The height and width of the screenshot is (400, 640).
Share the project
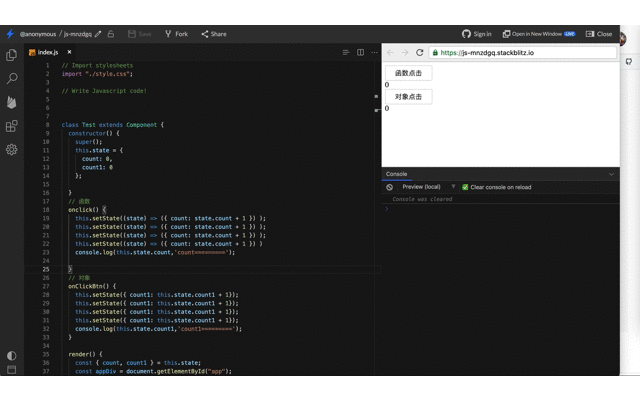coord(214,34)
